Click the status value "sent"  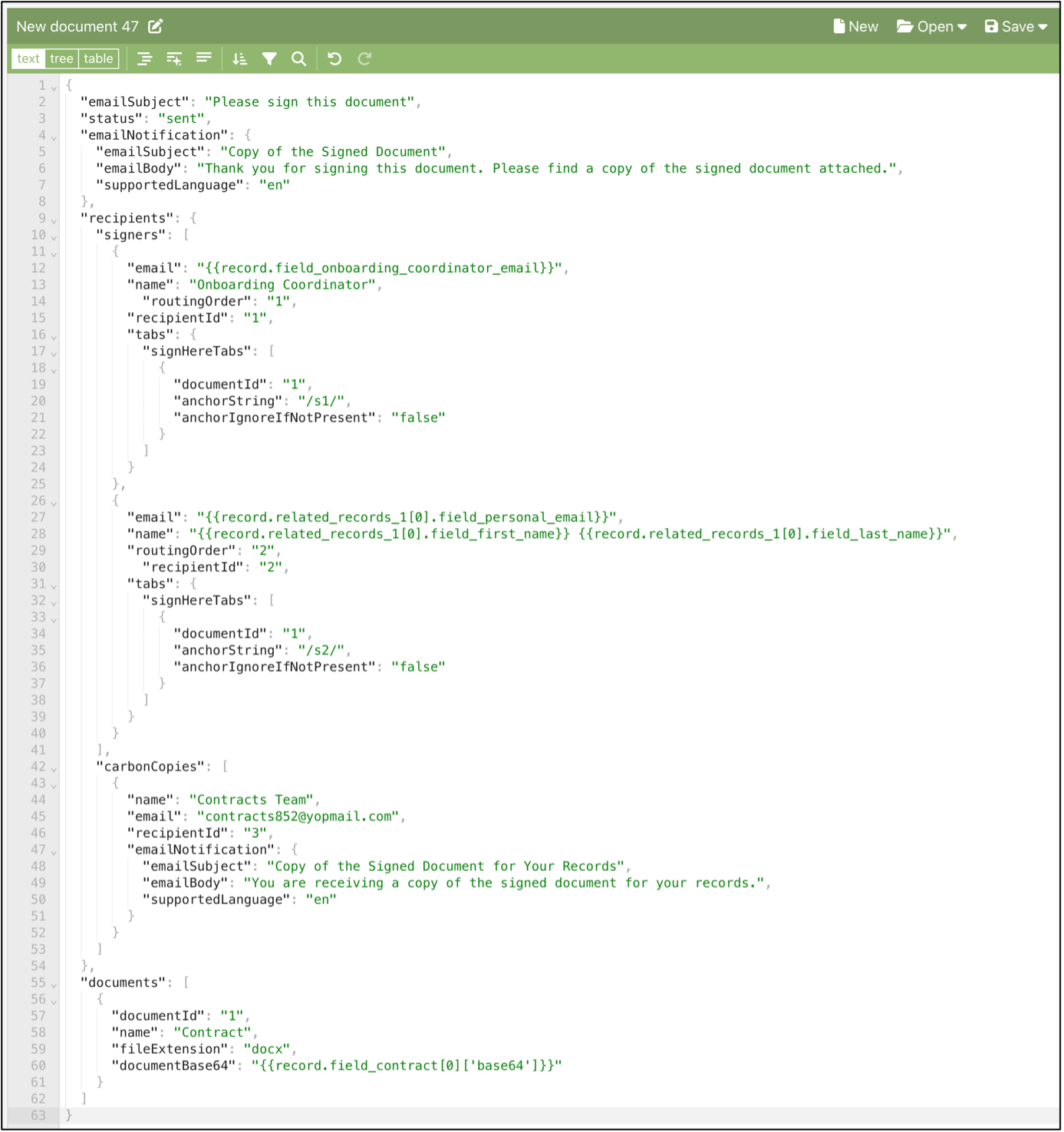(x=181, y=119)
